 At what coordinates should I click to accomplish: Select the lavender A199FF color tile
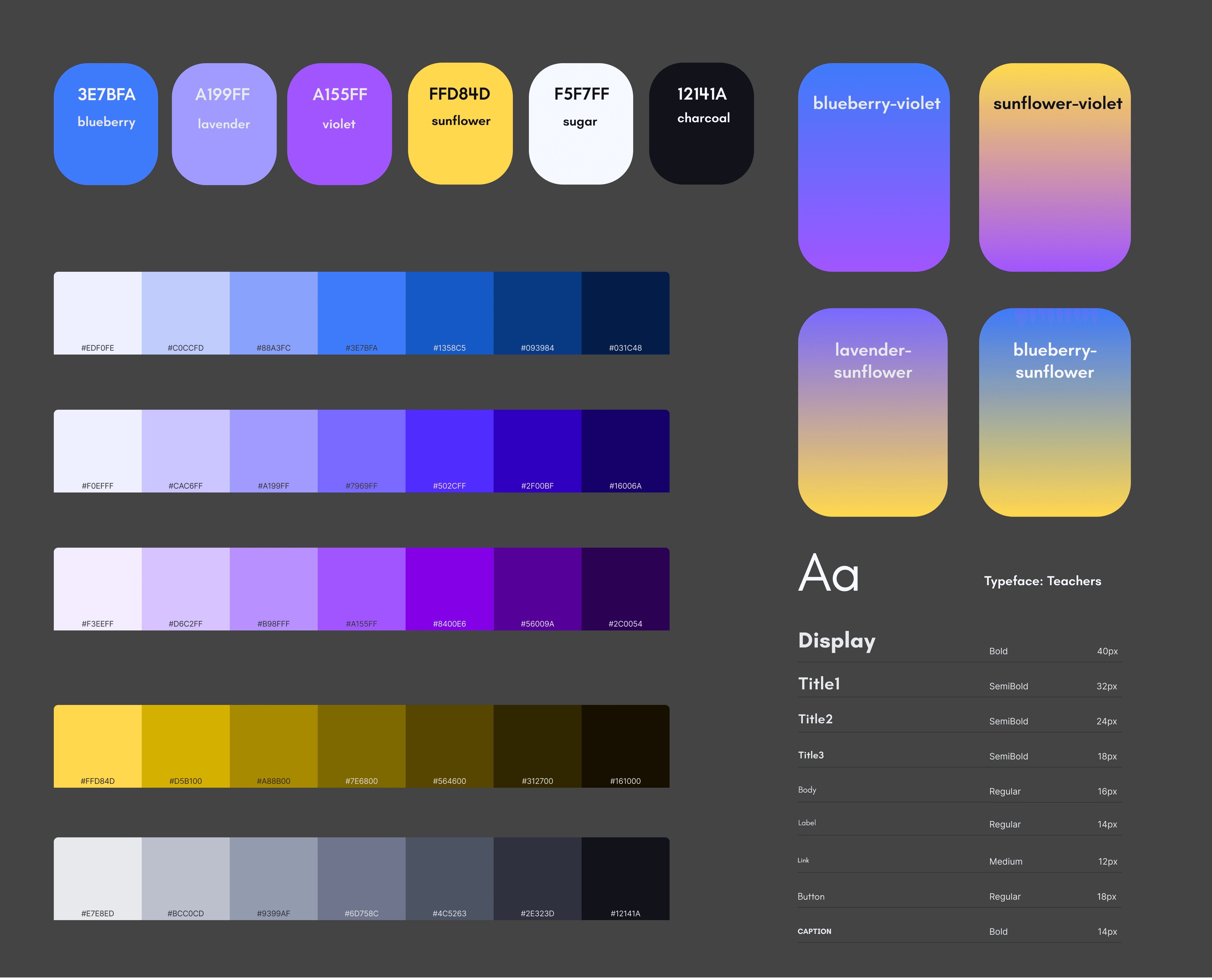[x=224, y=124]
